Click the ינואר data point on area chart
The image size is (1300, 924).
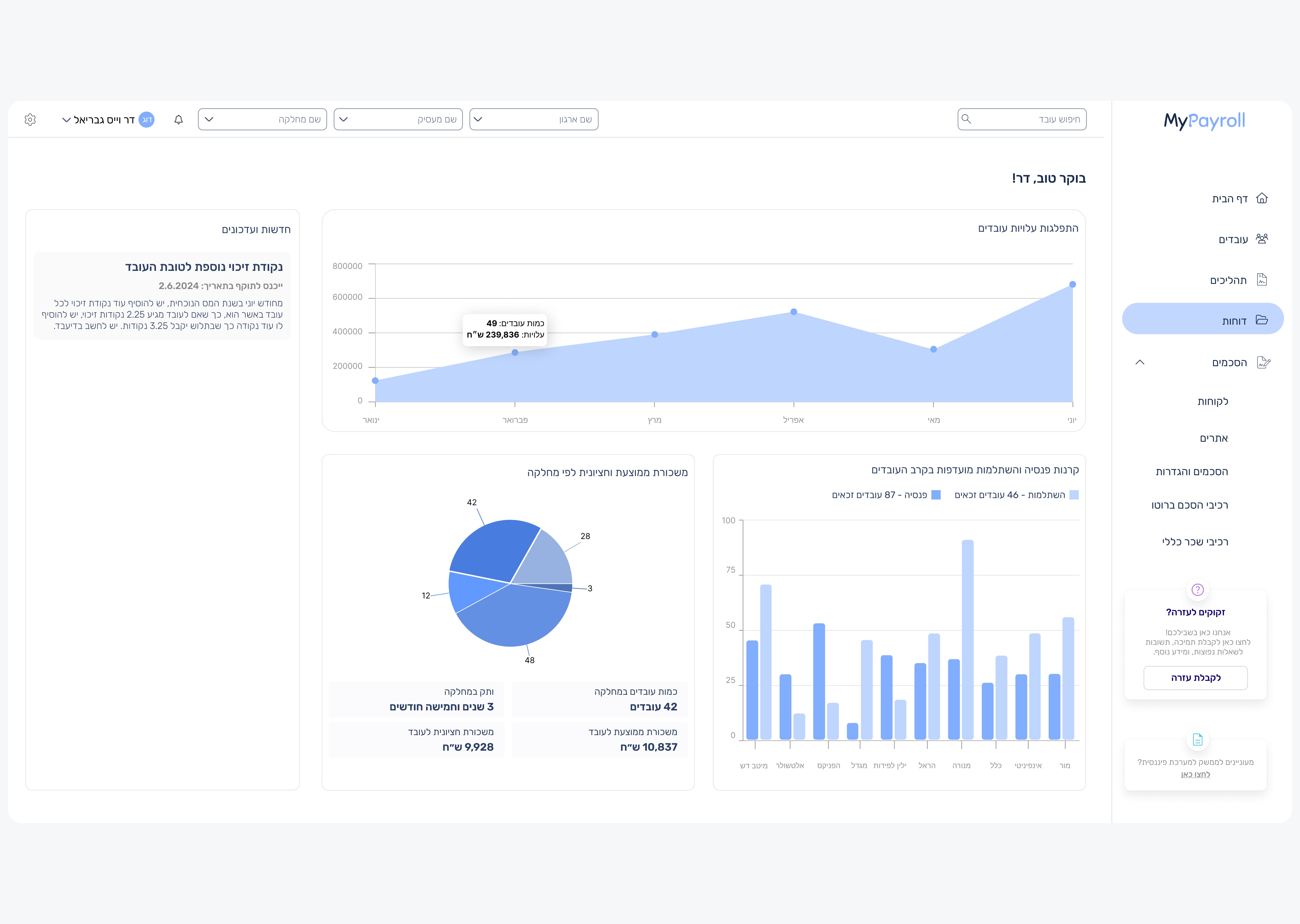click(x=375, y=381)
